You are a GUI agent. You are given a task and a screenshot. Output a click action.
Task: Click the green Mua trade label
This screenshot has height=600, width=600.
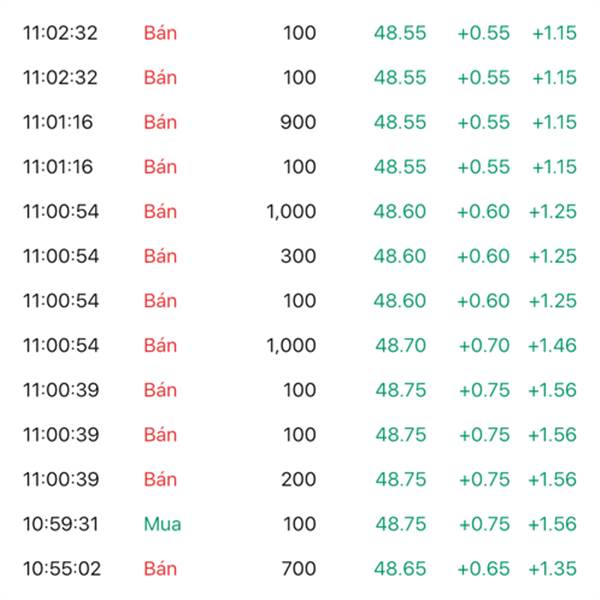(x=162, y=524)
